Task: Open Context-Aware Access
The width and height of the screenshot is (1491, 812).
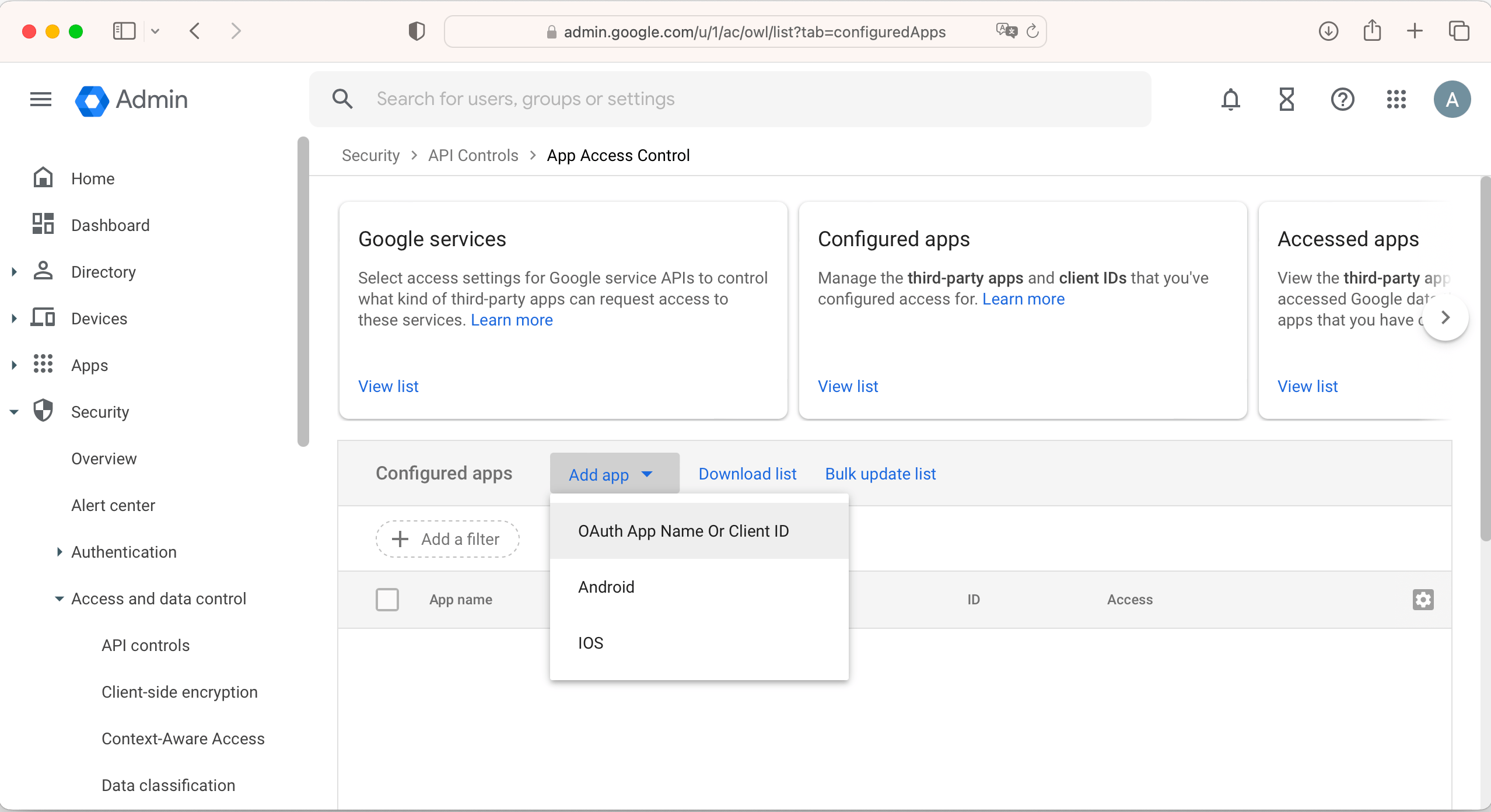Action: pyautogui.click(x=183, y=738)
